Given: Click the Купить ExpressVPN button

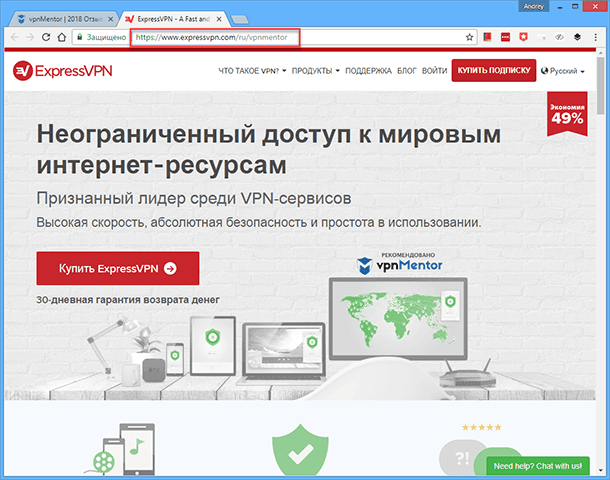Looking at the screenshot, I should coord(118,268).
